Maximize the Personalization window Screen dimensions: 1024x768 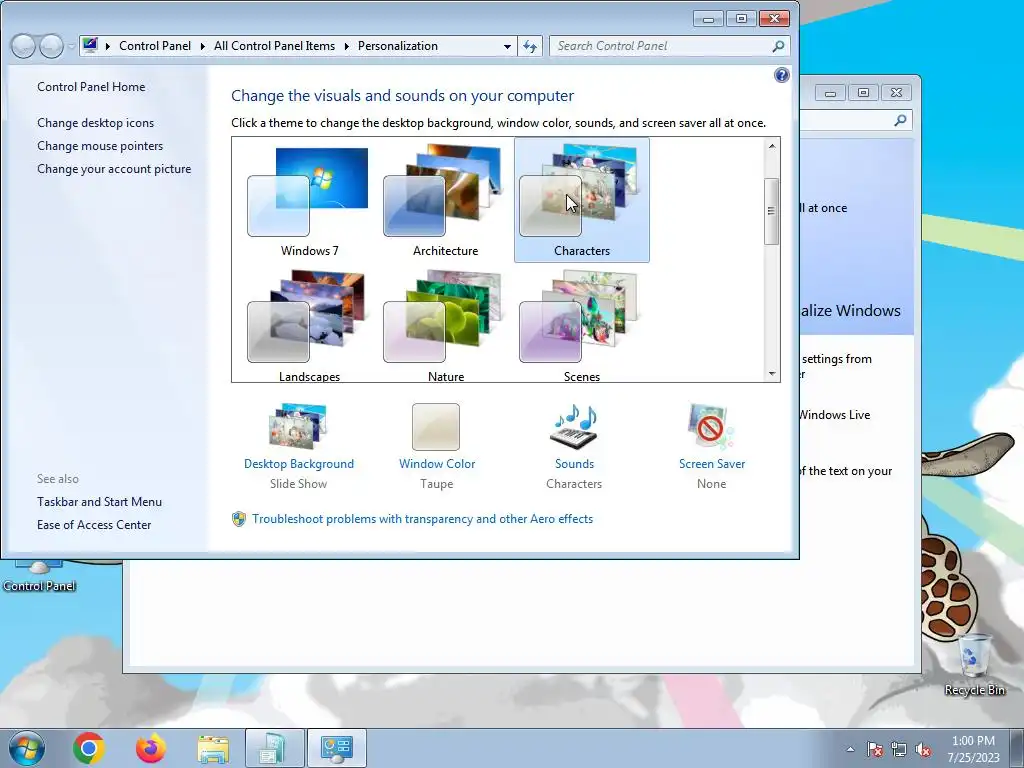pyautogui.click(x=741, y=18)
